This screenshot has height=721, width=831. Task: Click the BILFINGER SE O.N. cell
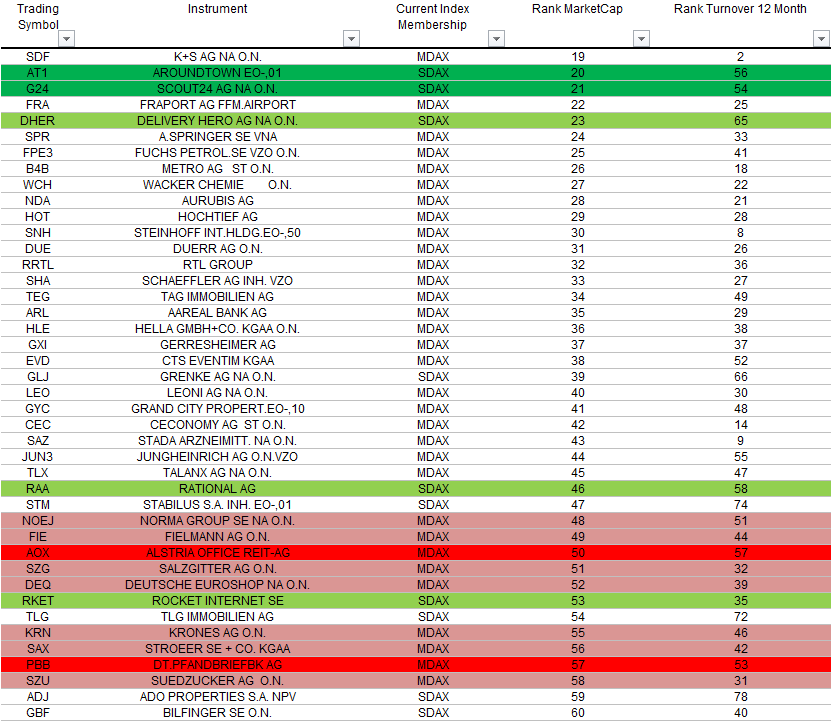(217, 713)
